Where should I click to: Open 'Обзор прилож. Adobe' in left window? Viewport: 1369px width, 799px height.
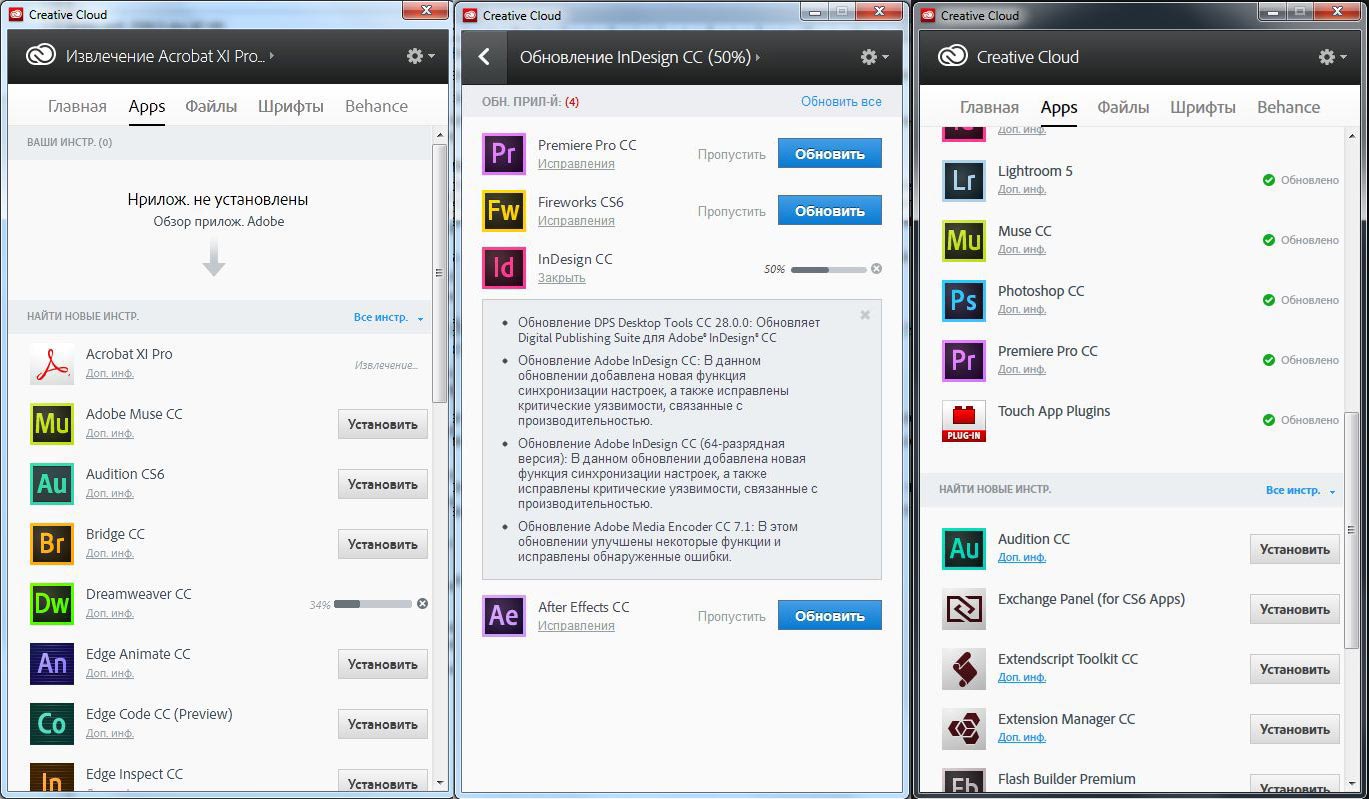click(219, 221)
